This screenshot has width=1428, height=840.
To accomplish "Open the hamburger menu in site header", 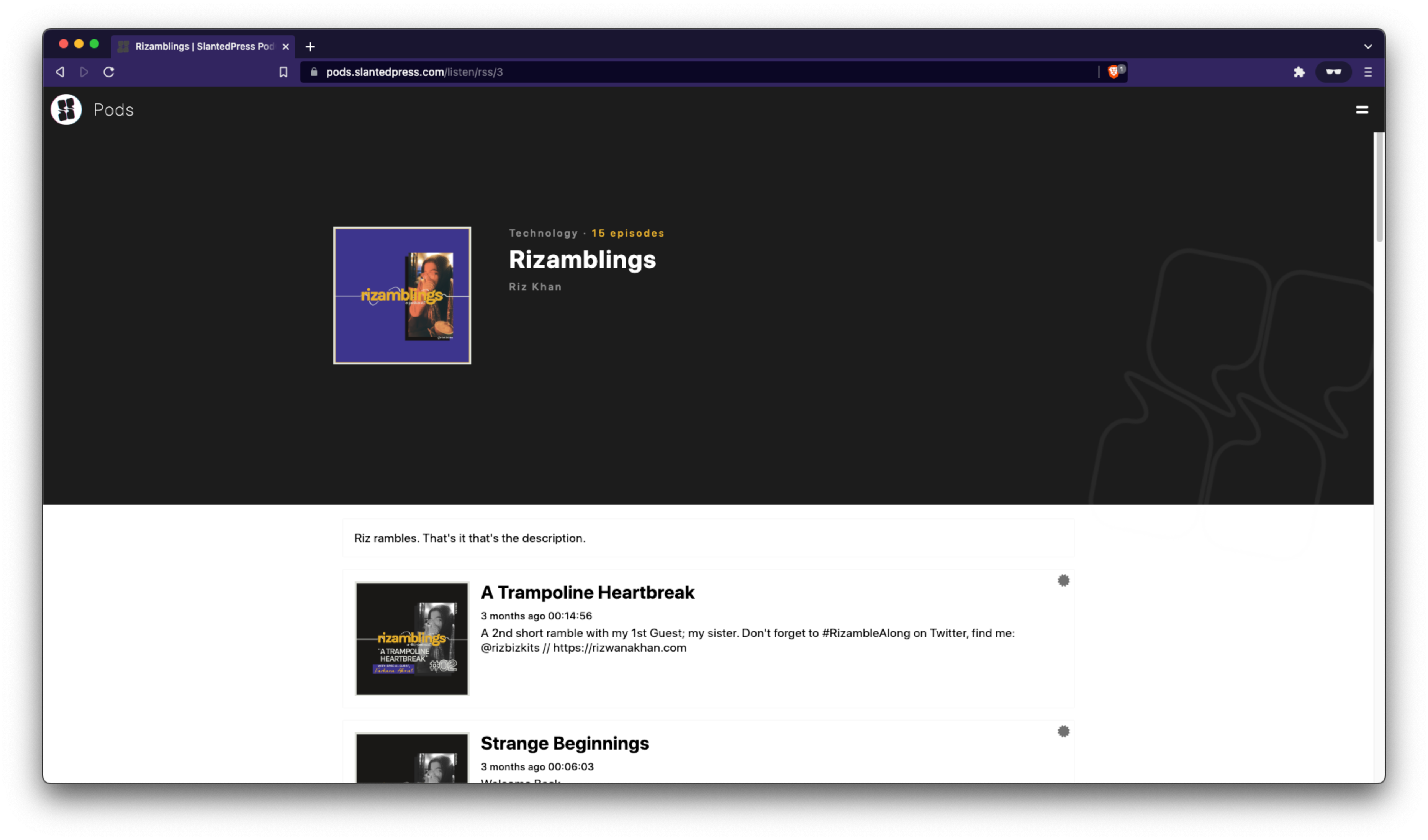I will tap(1362, 110).
